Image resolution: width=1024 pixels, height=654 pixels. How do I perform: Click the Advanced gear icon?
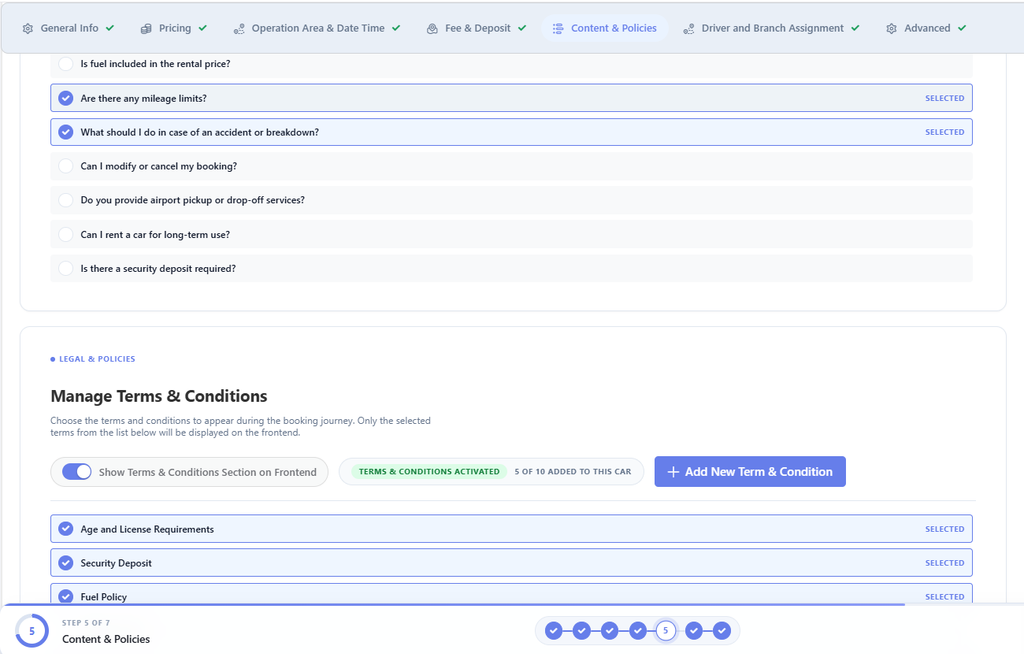click(891, 29)
